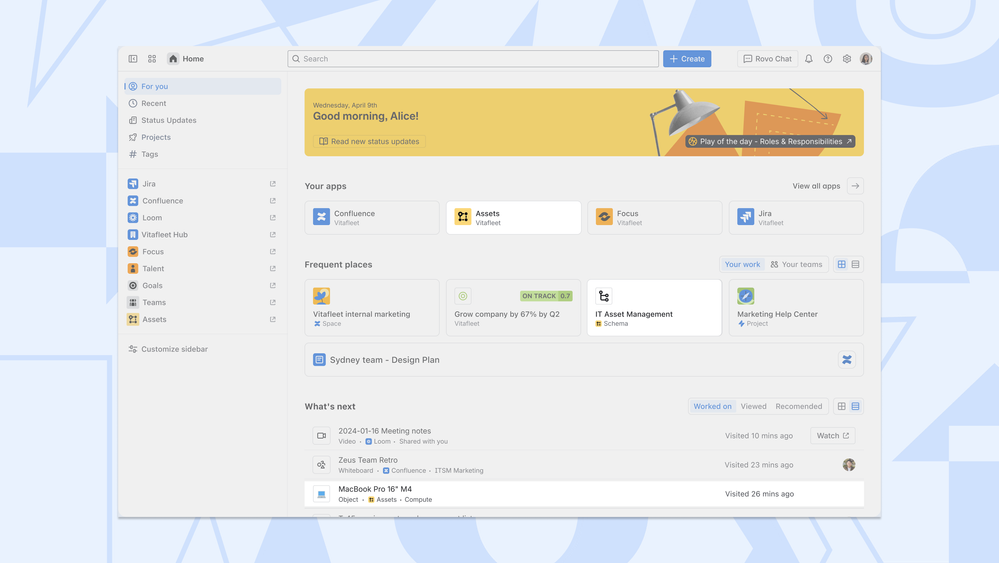Open Assets from the sidebar
The image size is (999, 563).
tap(203, 320)
